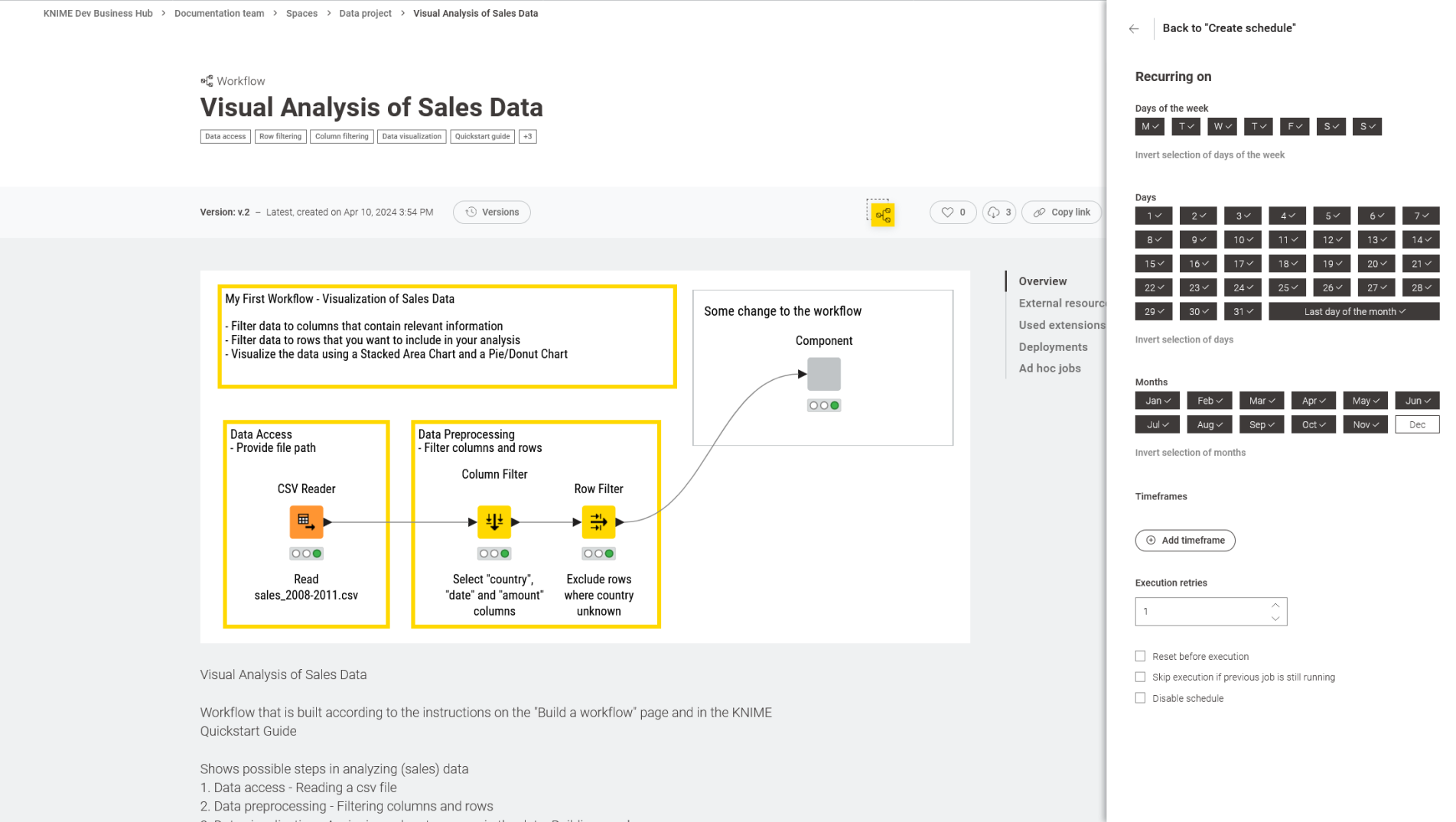
Task: Enable Reset before execution checkbox
Action: pyautogui.click(x=1140, y=656)
